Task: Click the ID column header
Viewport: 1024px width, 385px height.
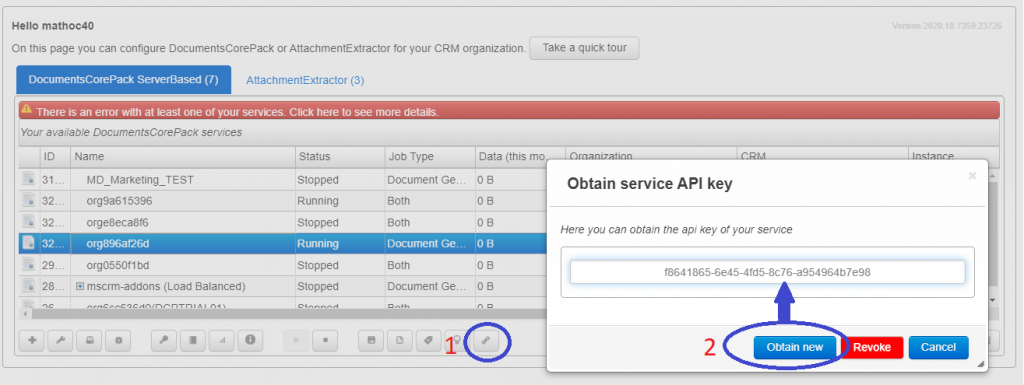Action: (x=56, y=157)
